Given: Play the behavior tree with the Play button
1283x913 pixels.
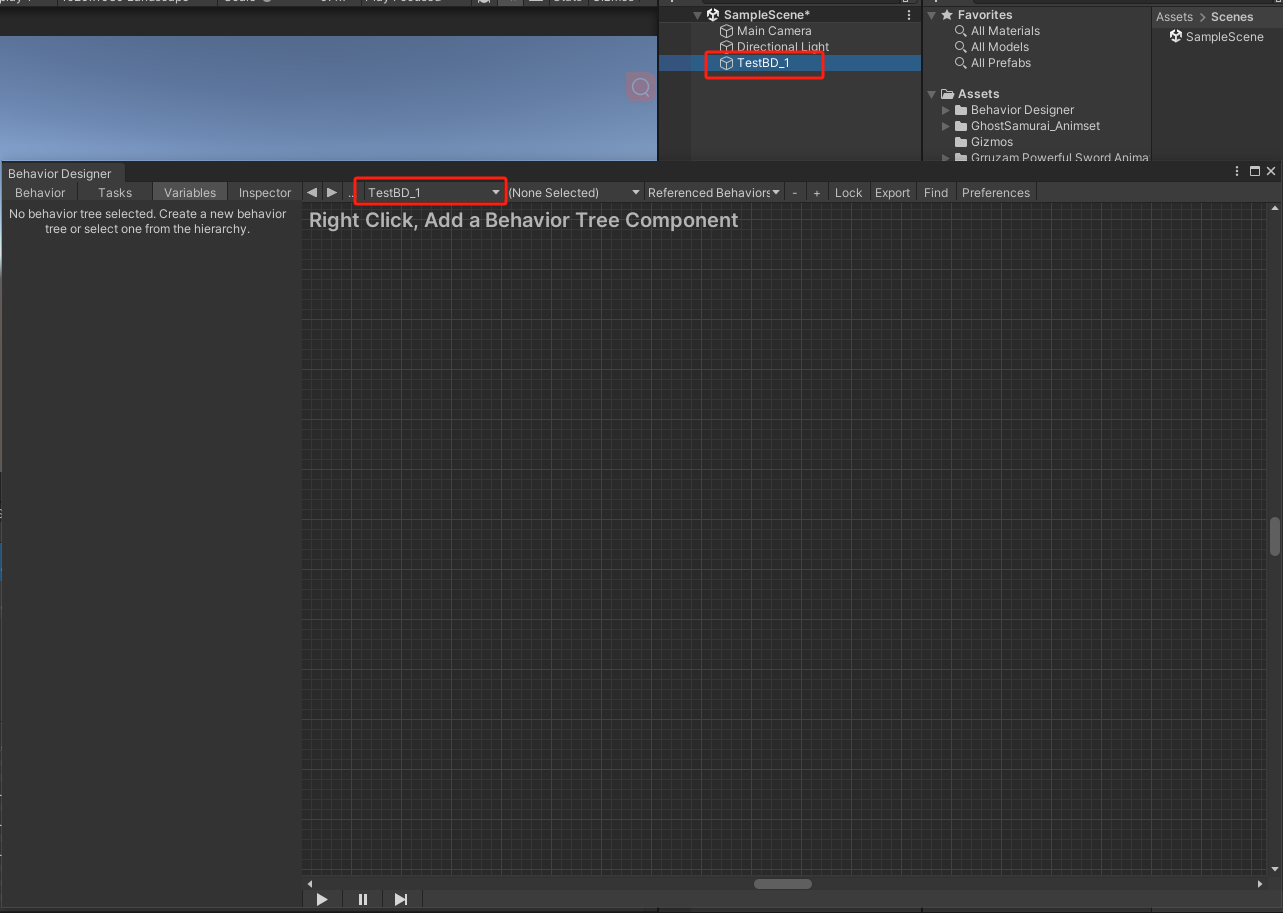Looking at the screenshot, I should (x=322, y=899).
